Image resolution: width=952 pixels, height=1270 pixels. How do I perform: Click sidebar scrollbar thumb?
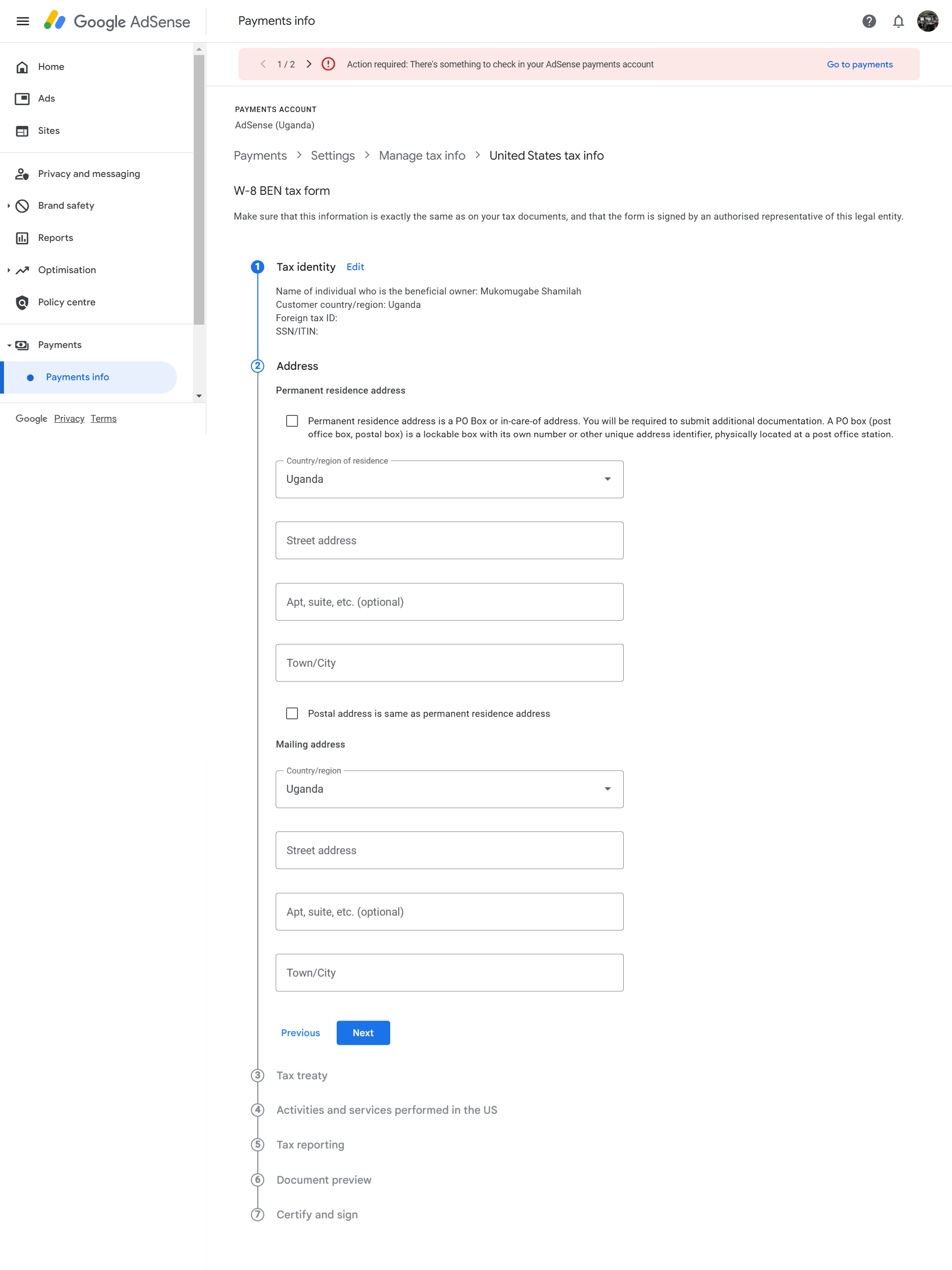pos(199,189)
